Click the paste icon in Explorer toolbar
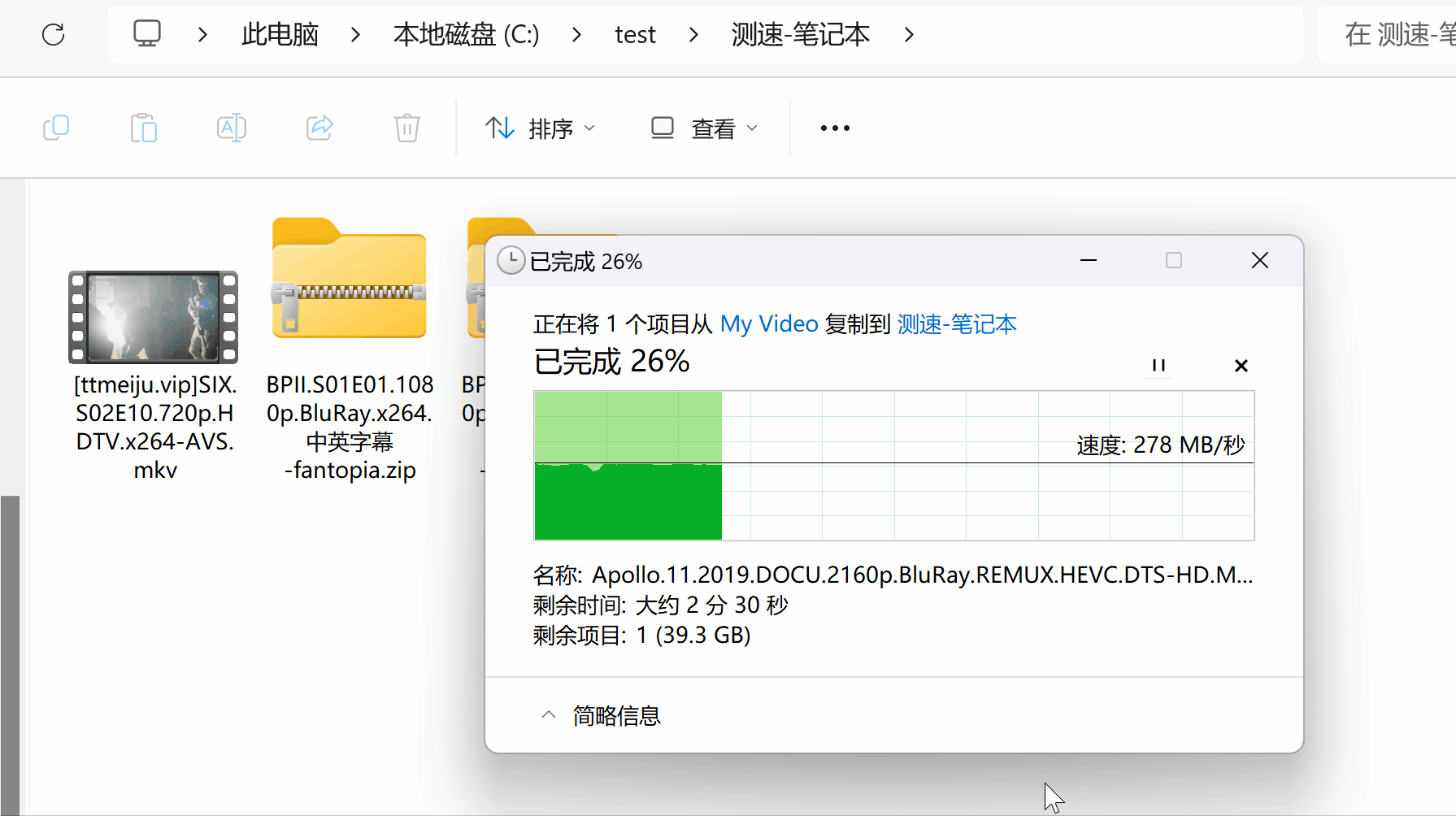This screenshot has height=816, width=1456. 144,128
